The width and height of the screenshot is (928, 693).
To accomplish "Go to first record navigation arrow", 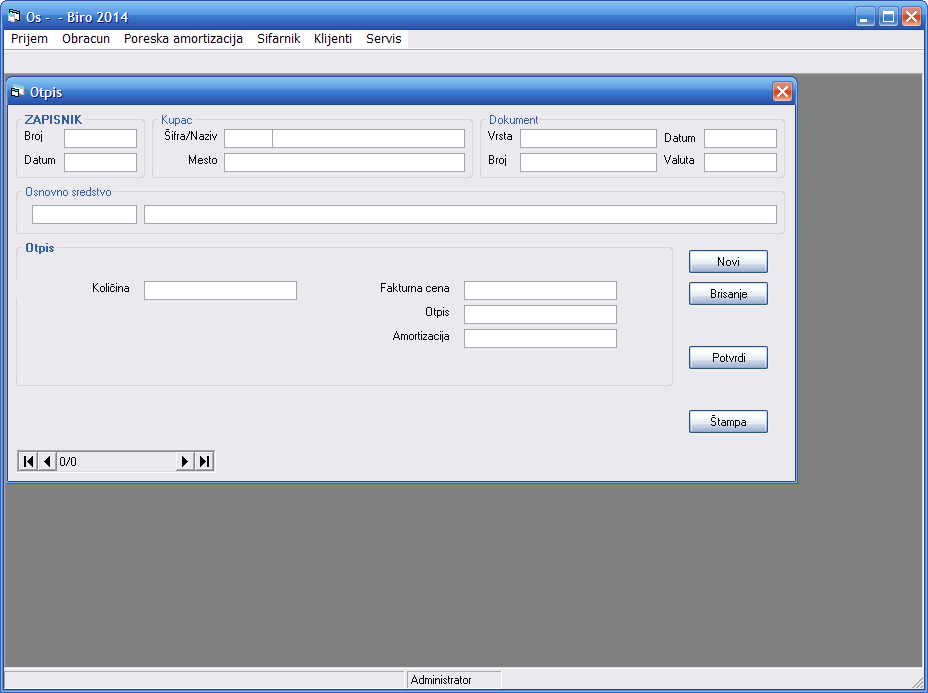I will pyautogui.click(x=28, y=461).
